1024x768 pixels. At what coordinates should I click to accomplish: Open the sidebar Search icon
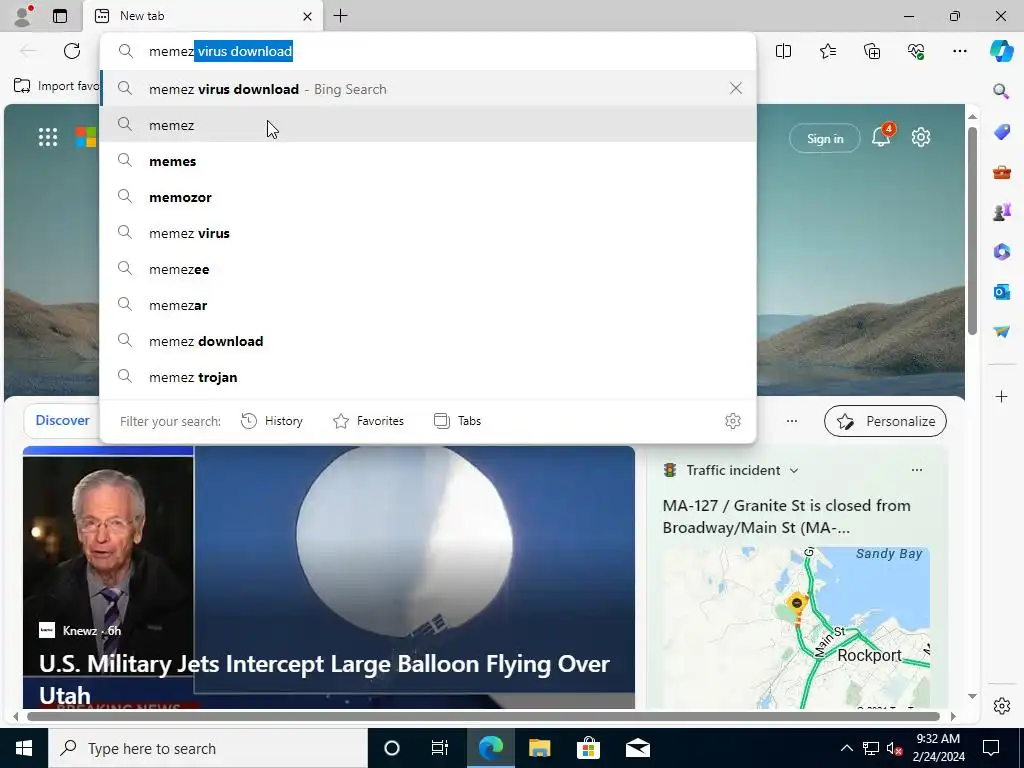pos(1001,91)
